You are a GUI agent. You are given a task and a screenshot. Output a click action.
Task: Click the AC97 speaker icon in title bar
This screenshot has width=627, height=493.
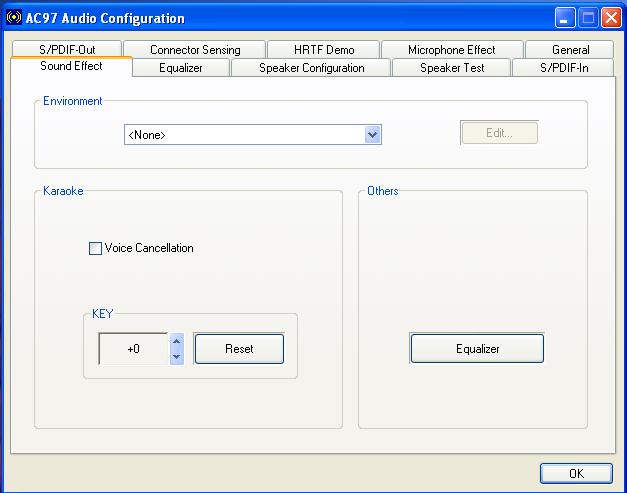click(13, 18)
